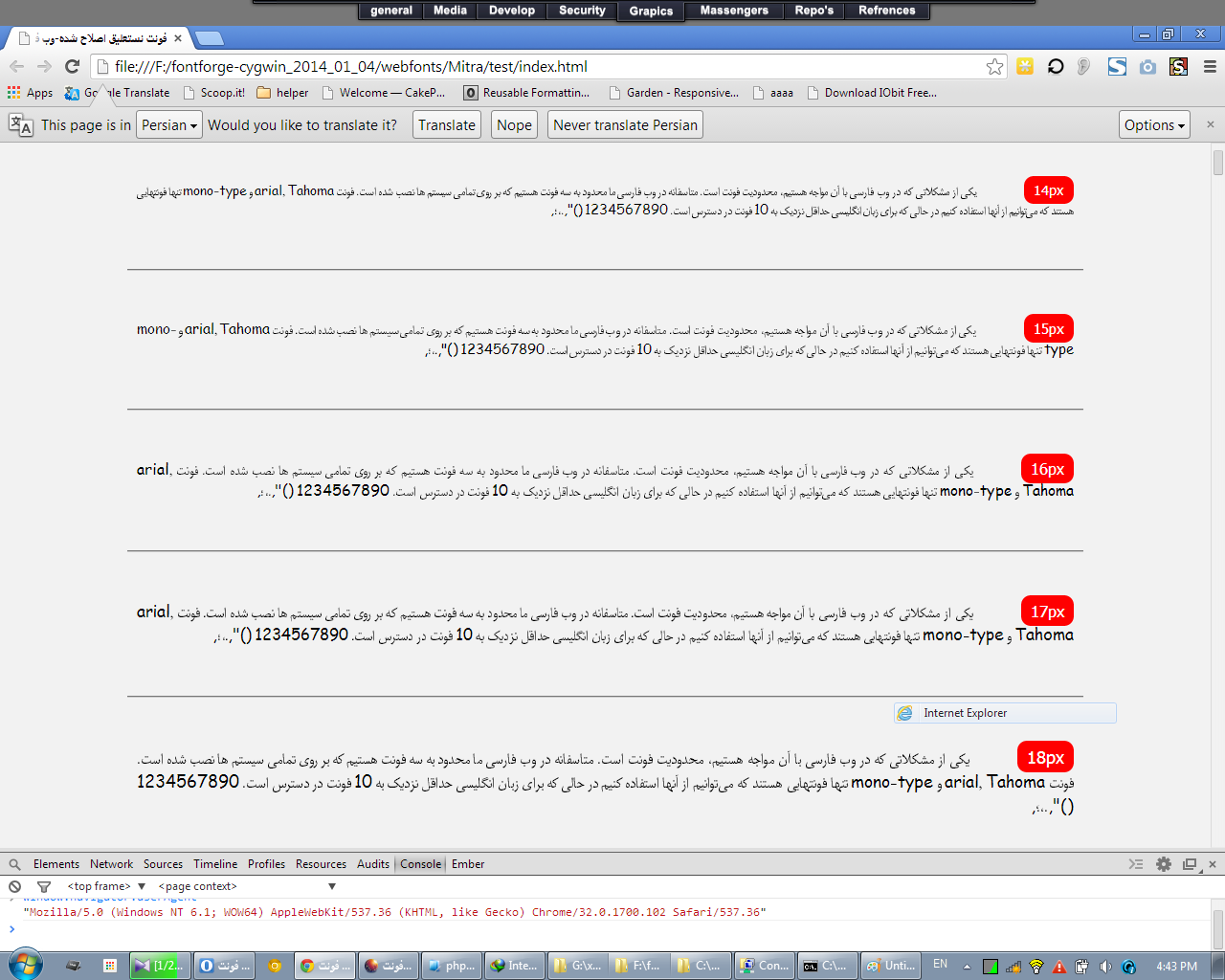
Task: Open the Chrome hamburger menu
Action: 1210,66
